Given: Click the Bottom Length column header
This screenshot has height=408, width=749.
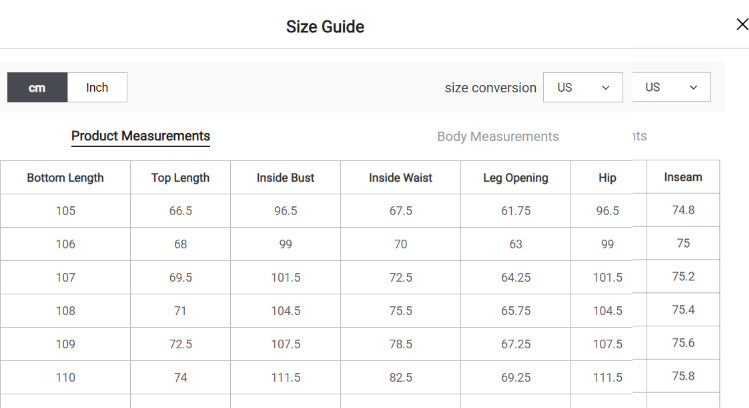Looking at the screenshot, I should [x=65, y=178].
